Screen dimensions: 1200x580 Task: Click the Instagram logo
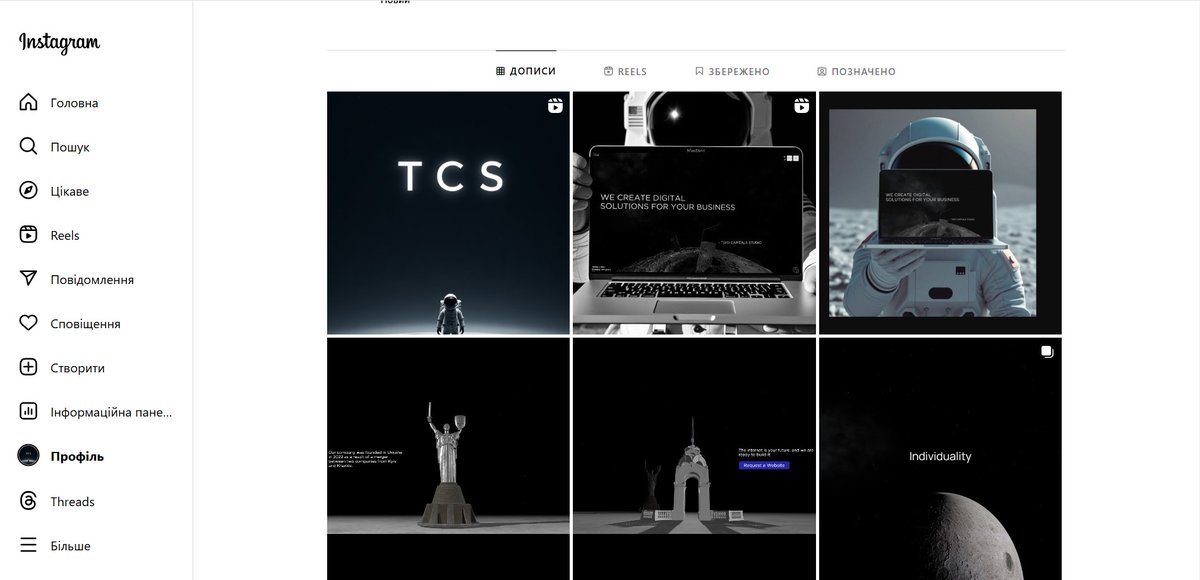click(x=59, y=43)
